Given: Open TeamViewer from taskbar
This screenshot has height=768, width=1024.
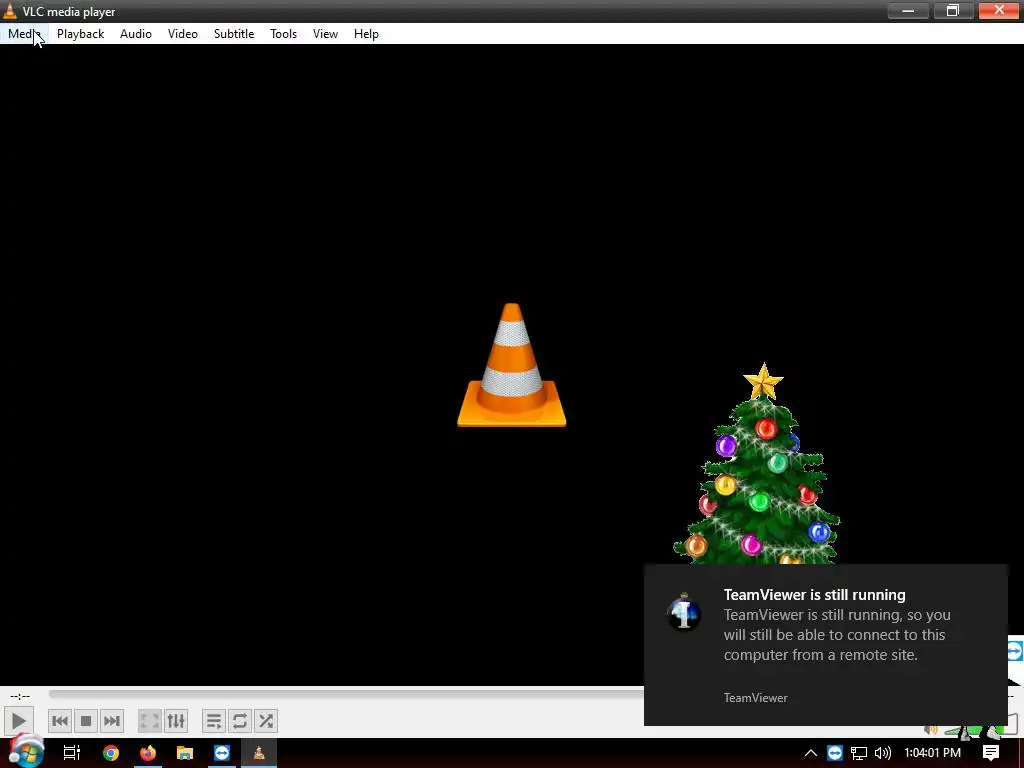Looking at the screenshot, I should tap(222, 753).
